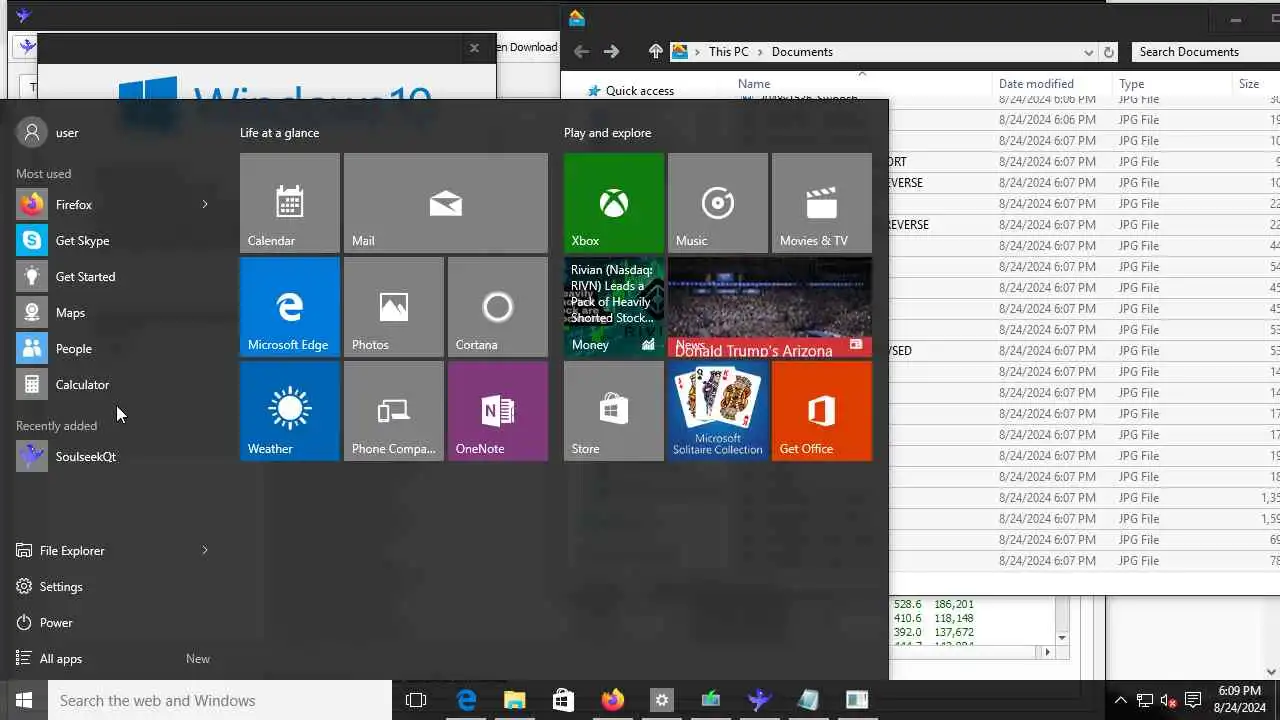Click This PC in the address breadcrumb

point(728,52)
